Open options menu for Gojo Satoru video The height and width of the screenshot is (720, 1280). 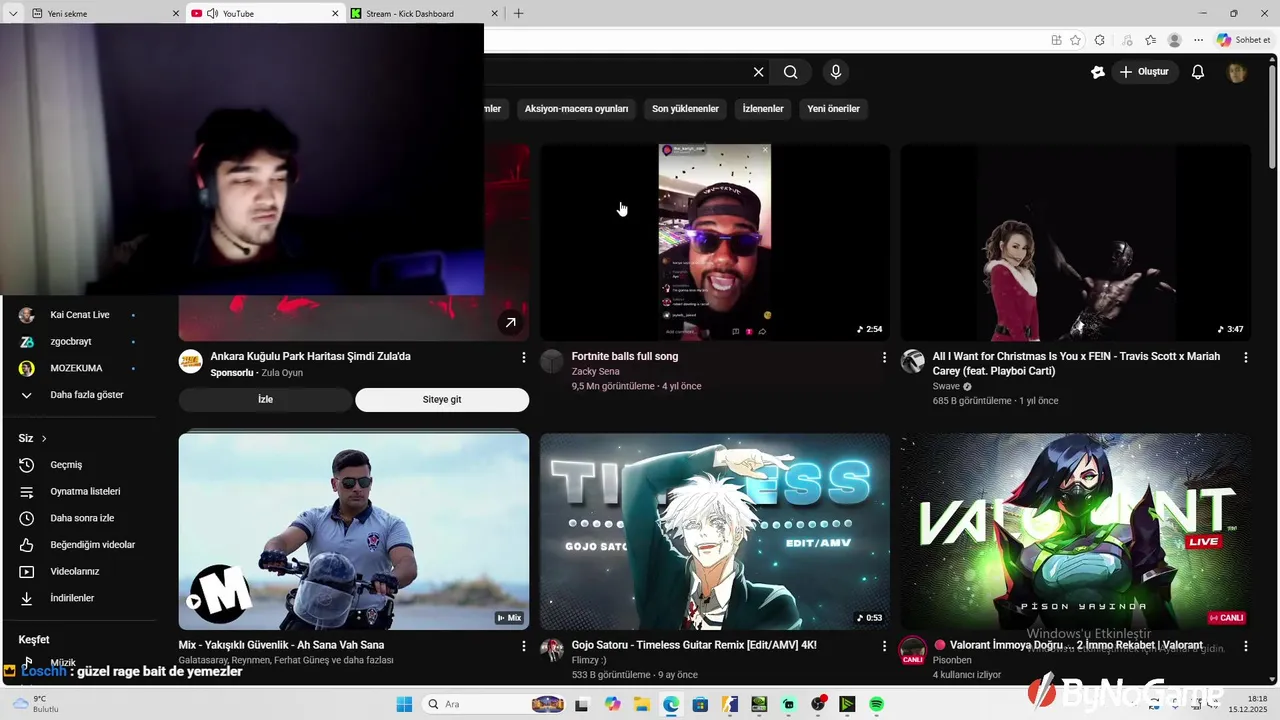click(884, 646)
